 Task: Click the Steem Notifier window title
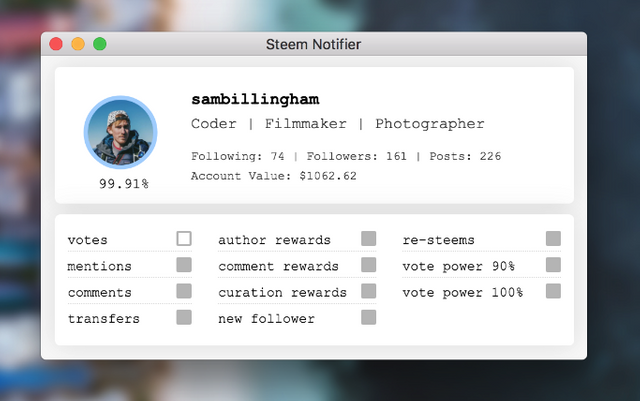click(313, 44)
